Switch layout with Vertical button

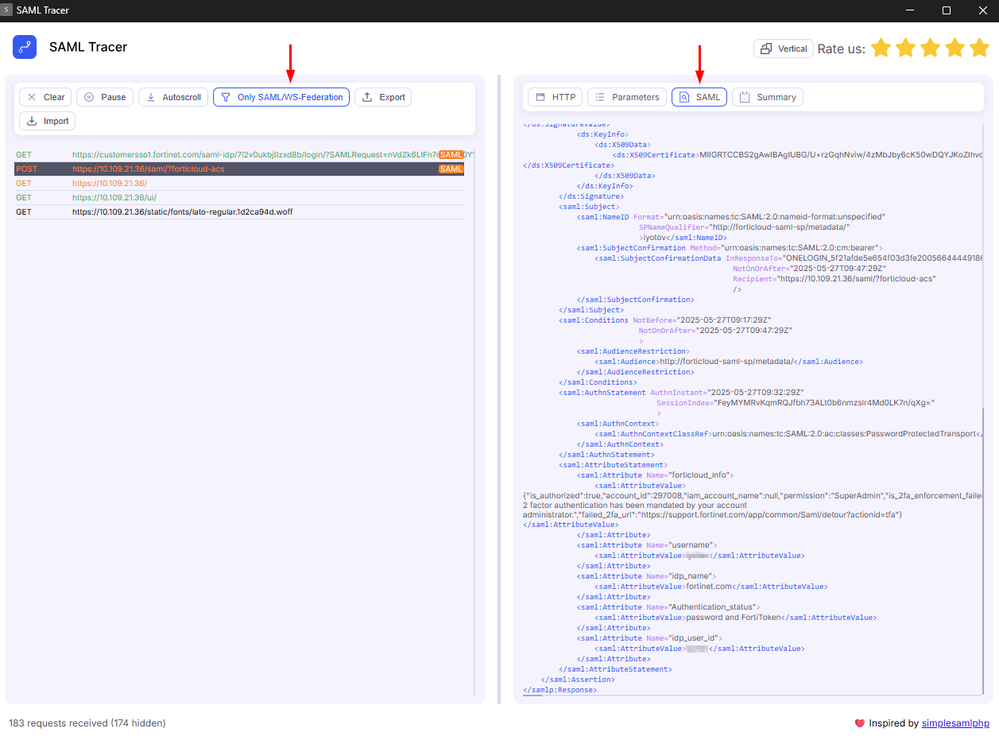pos(783,48)
